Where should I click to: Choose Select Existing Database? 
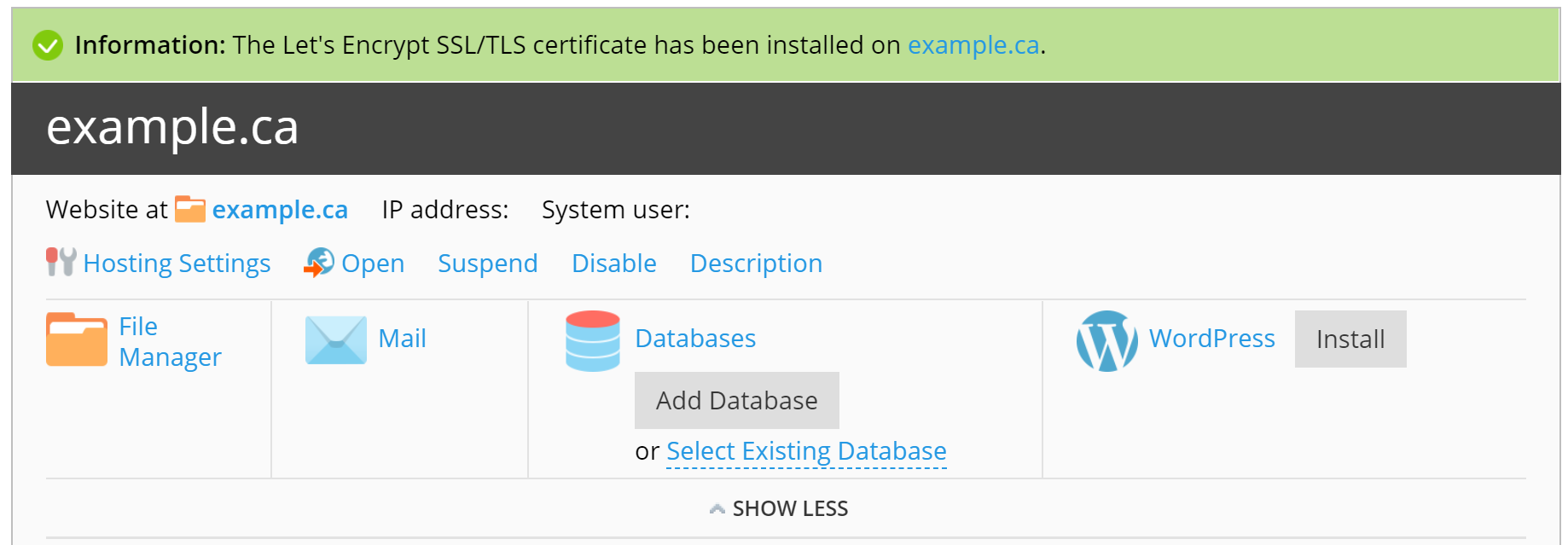coord(806,451)
